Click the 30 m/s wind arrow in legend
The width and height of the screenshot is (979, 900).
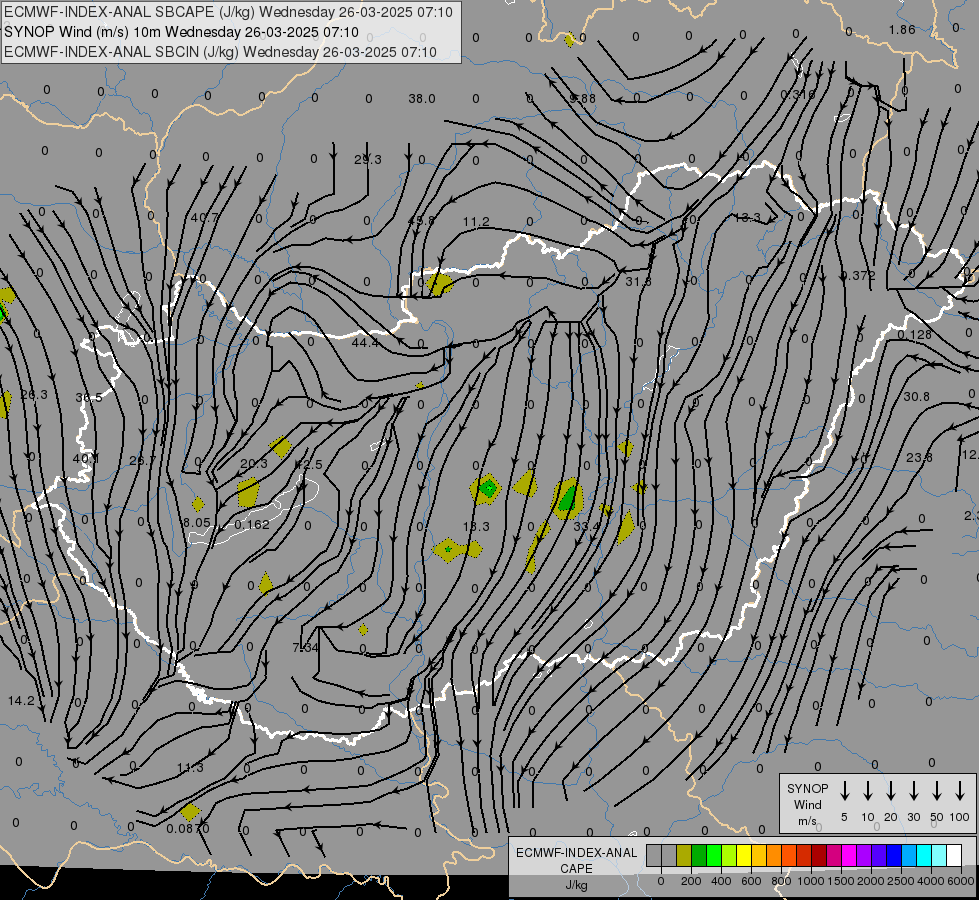[x=913, y=791]
